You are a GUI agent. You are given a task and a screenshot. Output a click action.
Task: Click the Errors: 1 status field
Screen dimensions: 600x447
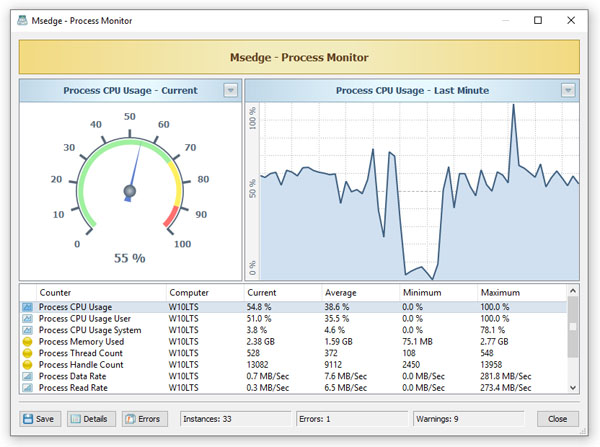(x=352, y=419)
